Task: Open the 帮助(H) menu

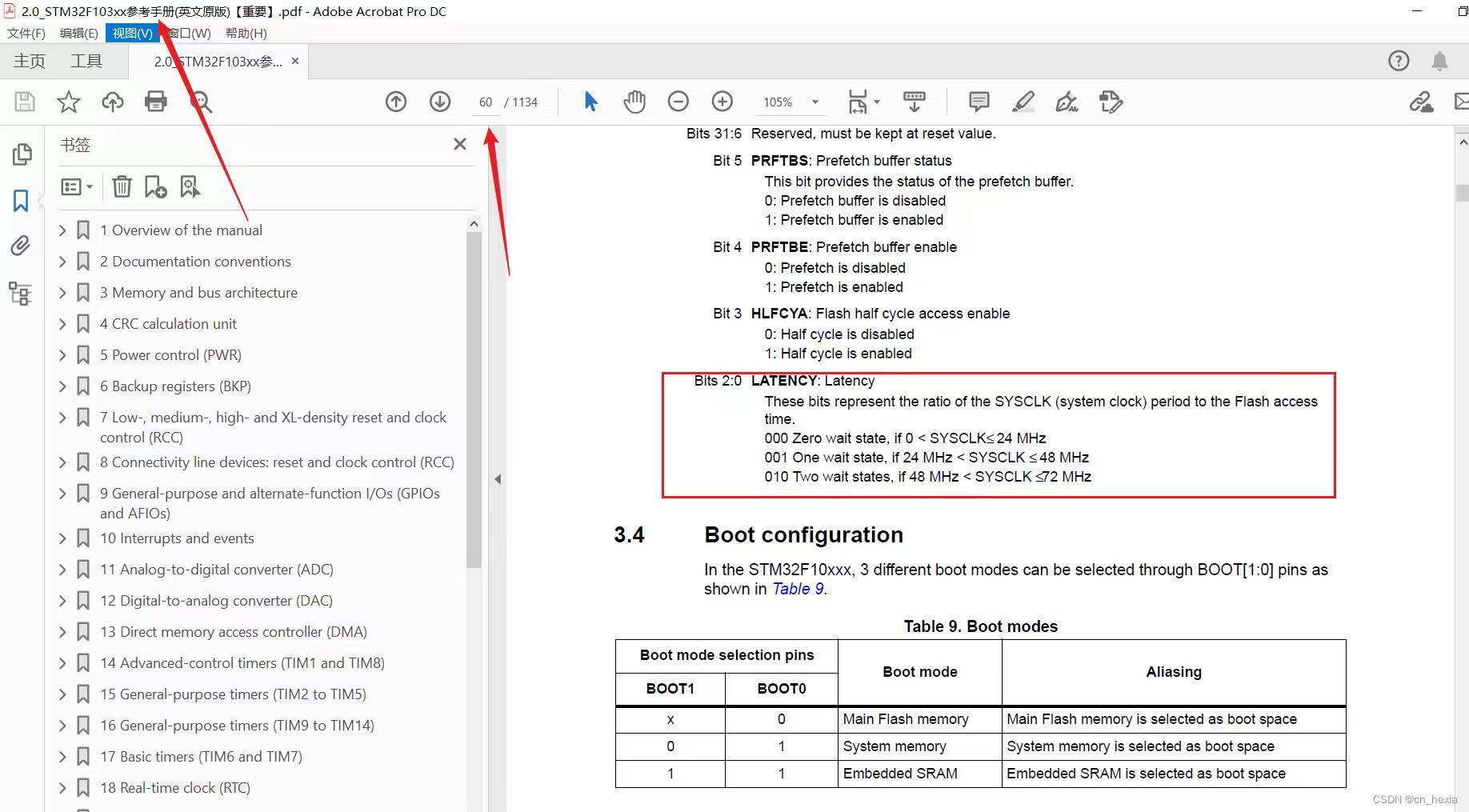Action: click(246, 33)
